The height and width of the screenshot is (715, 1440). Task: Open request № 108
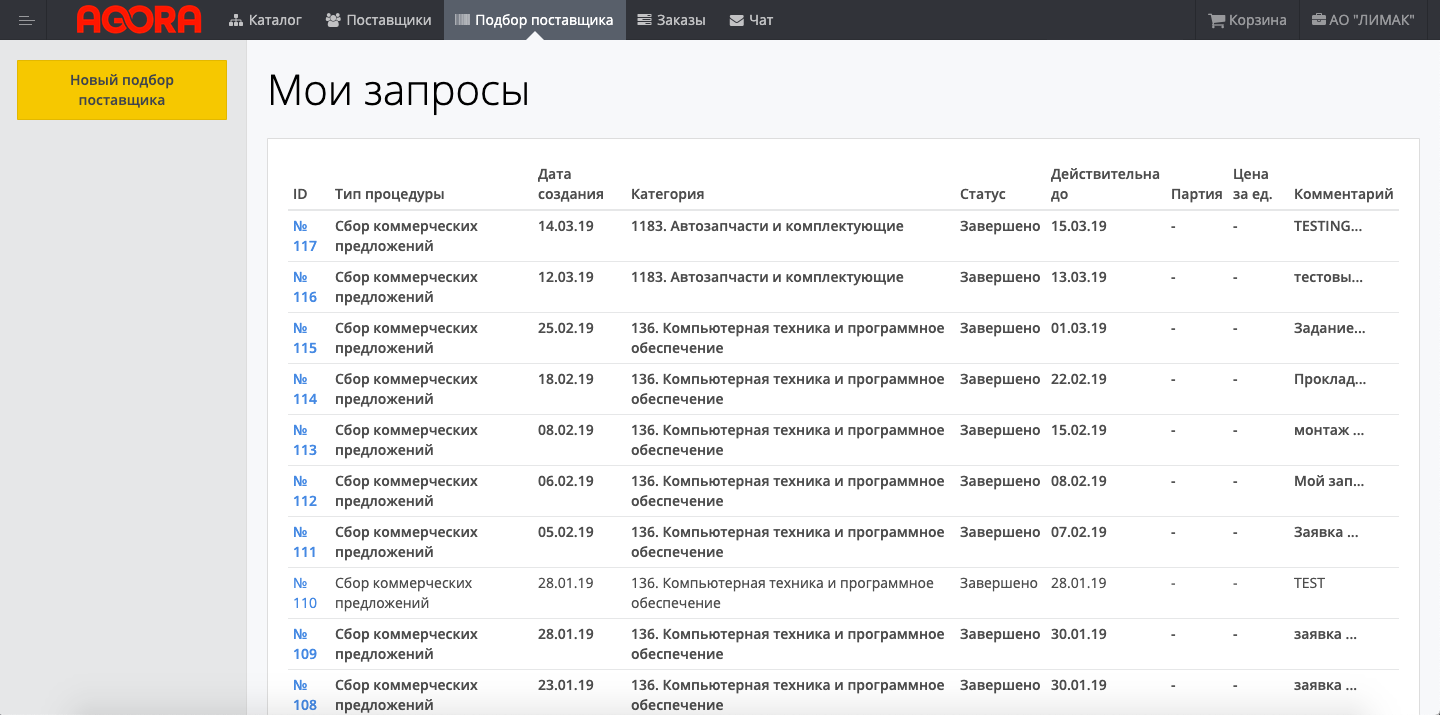tap(305, 695)
